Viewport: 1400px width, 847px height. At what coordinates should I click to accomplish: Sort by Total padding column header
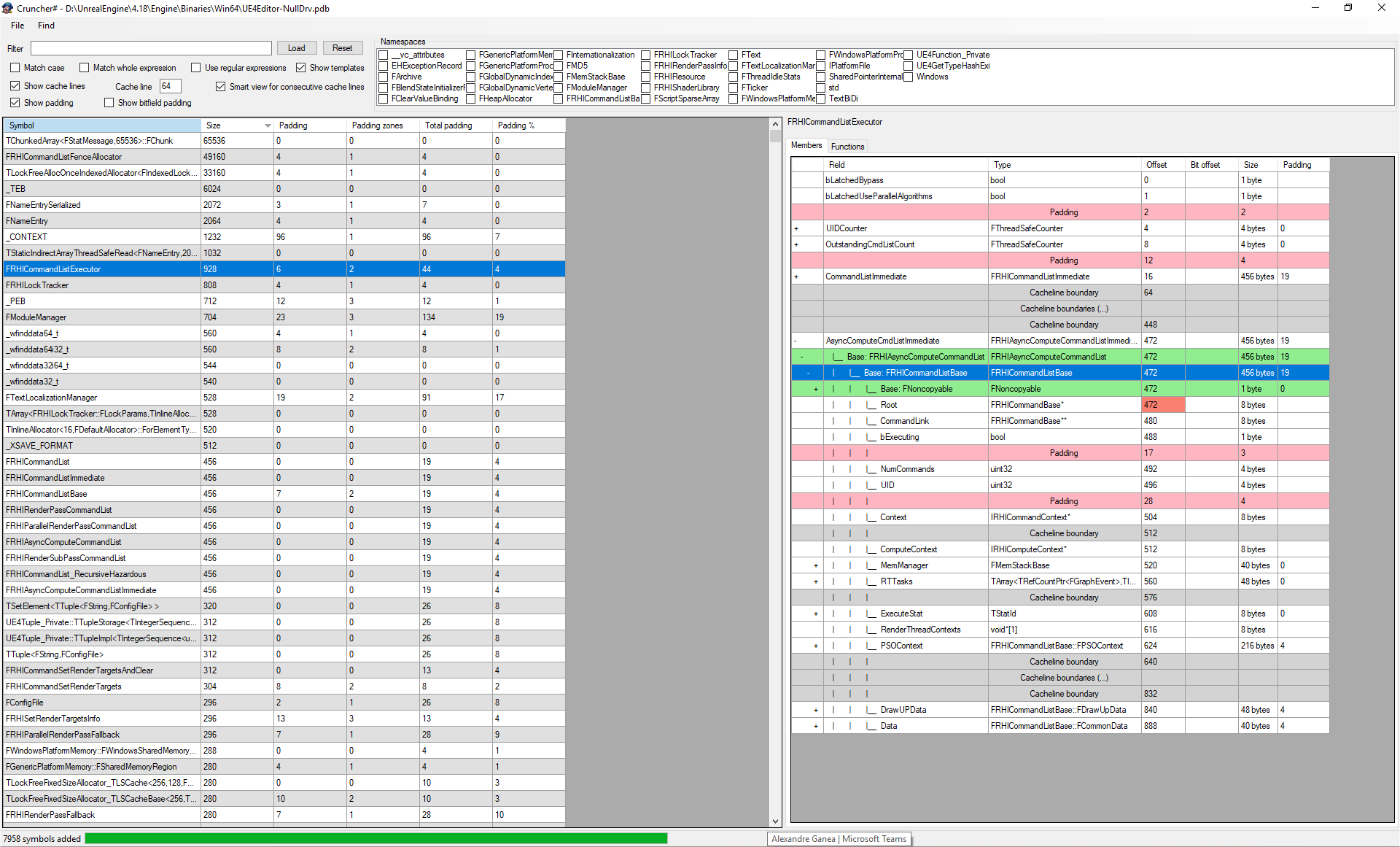(x=456, y=125)
